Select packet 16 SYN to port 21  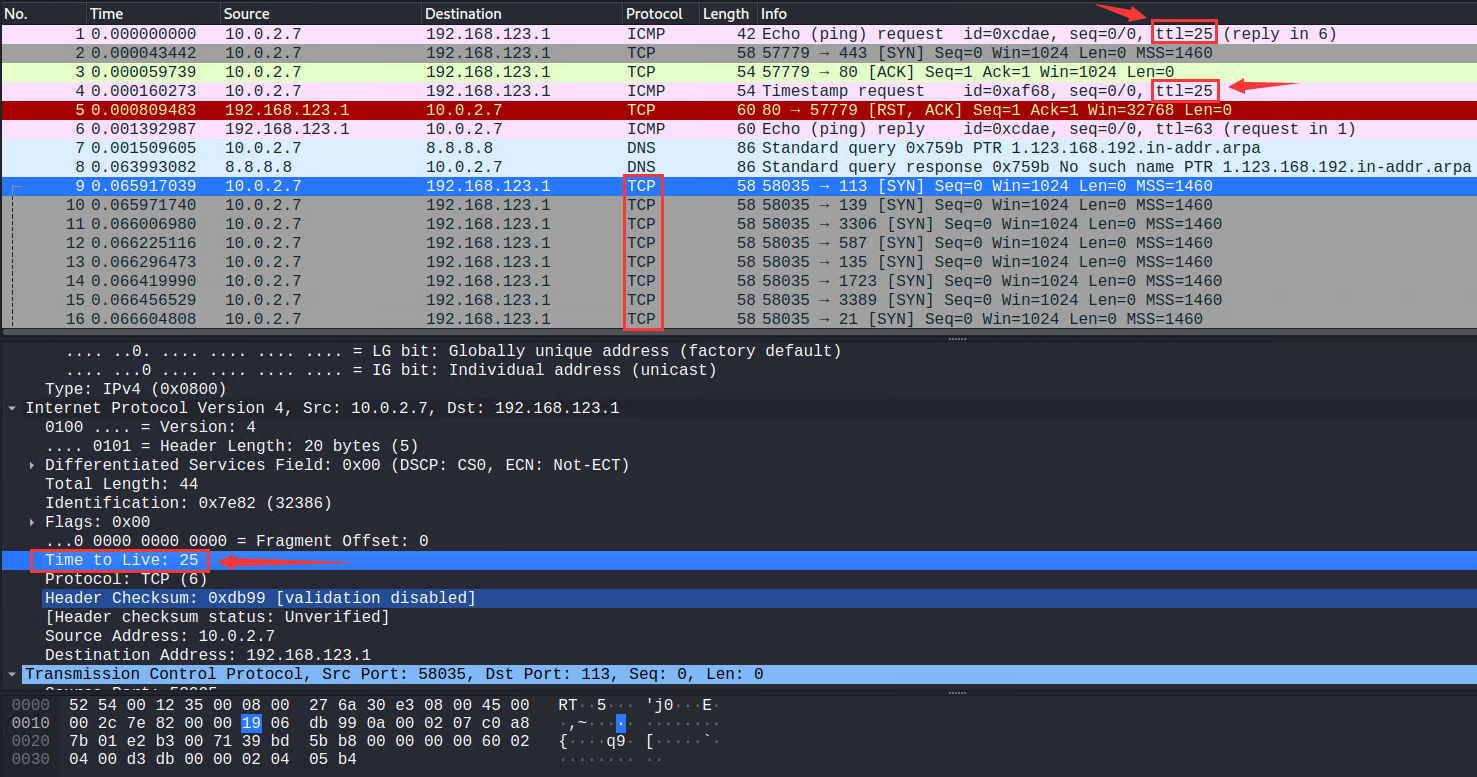click(x=738, y=319)
